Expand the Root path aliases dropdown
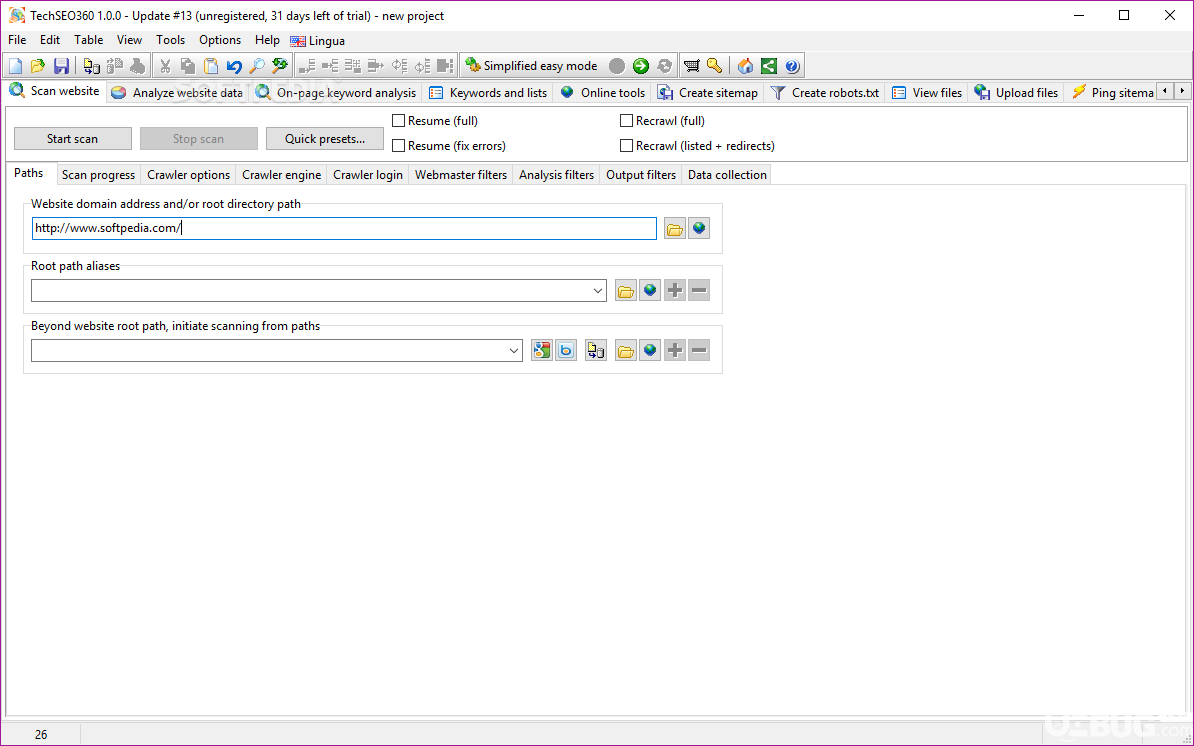The image size is (1194, 746). point(598,290)
